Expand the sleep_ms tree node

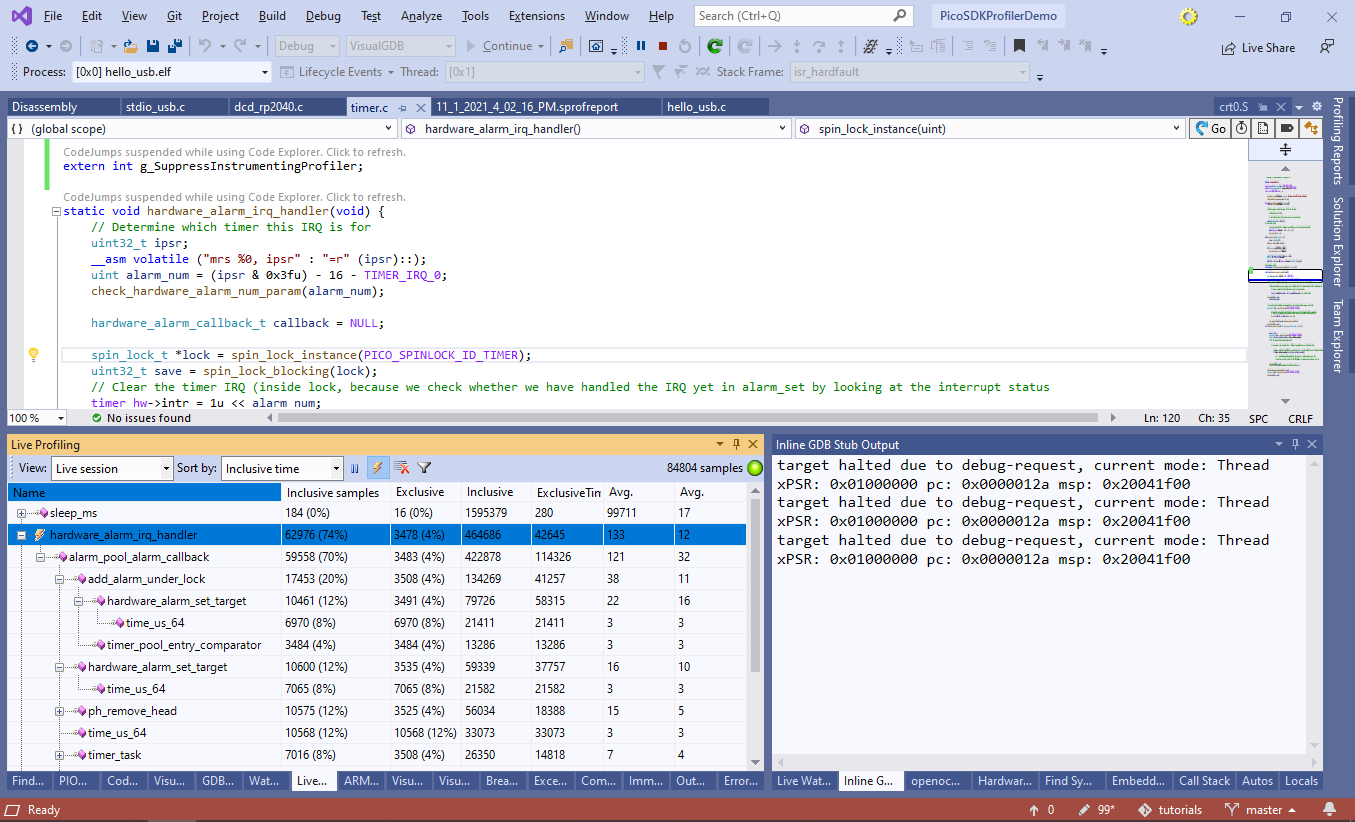pyautogui.click(x=22, y=513)
